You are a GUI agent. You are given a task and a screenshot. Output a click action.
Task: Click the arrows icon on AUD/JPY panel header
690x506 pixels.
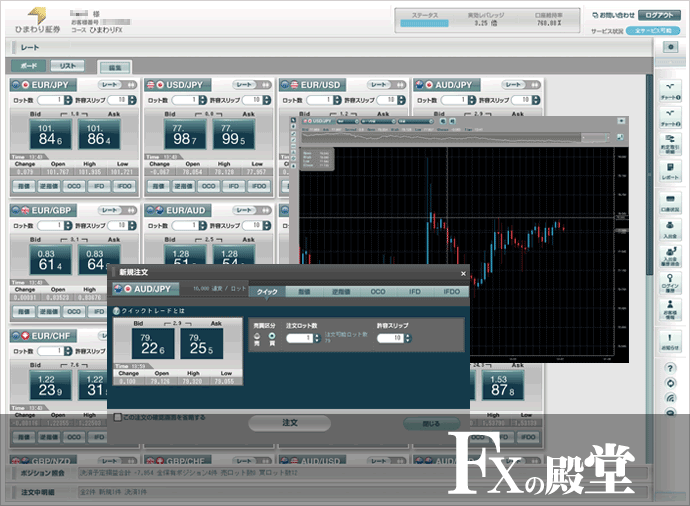(x=535, y=85)
